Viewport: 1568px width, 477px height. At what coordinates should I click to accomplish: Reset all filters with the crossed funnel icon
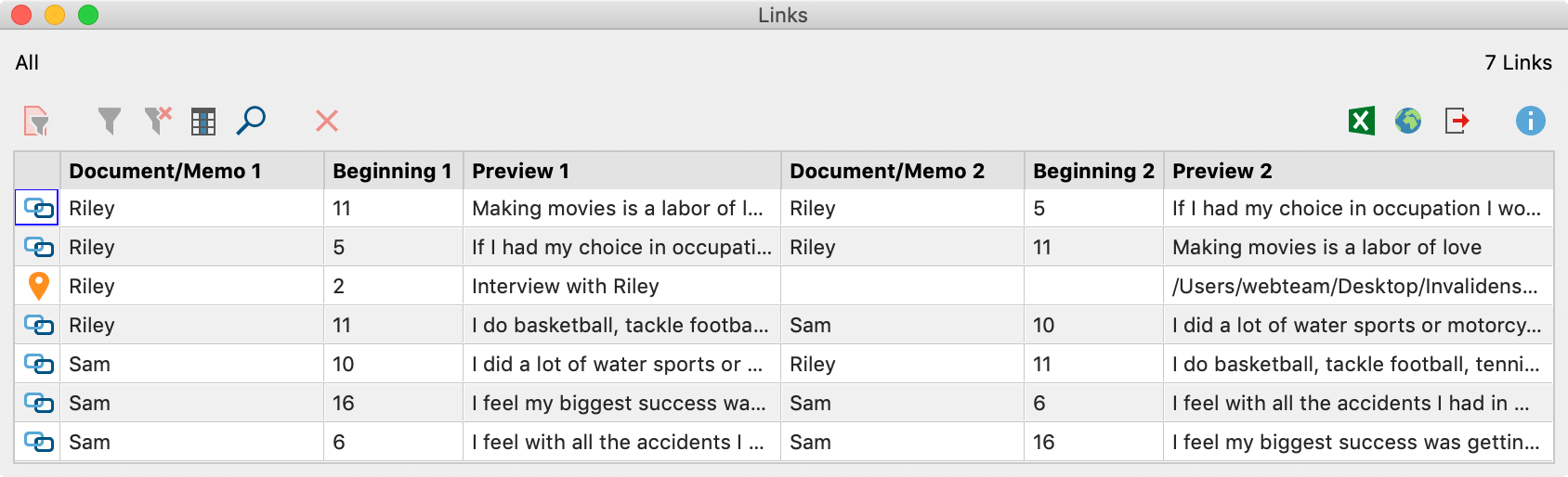tap(158, 121)
